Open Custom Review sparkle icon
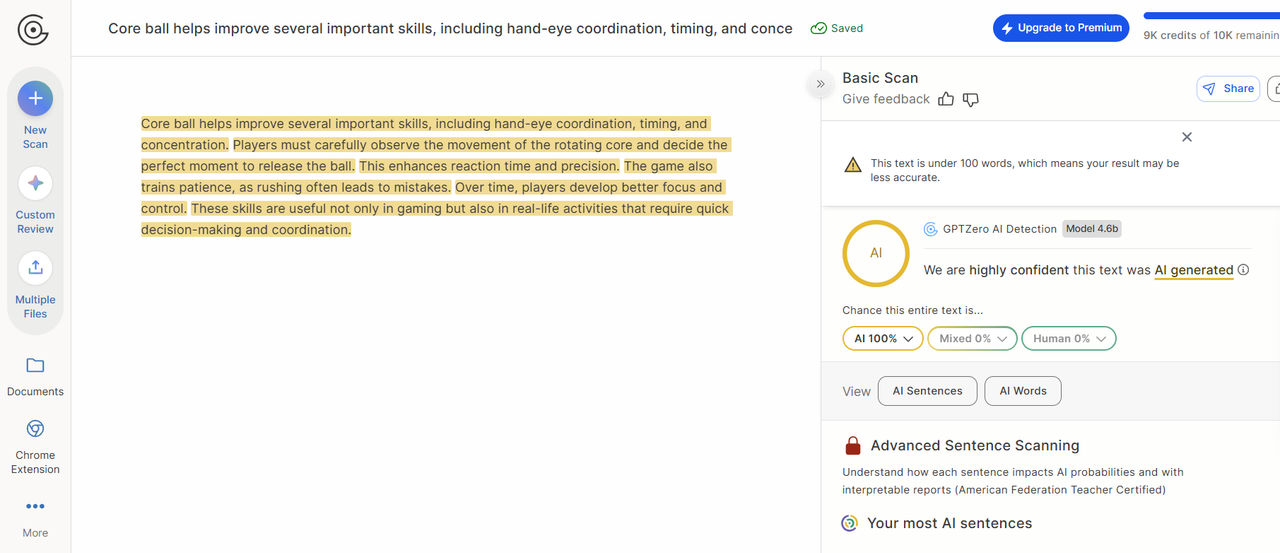This screenshot has height=553, width=1280. coord(35,183)
